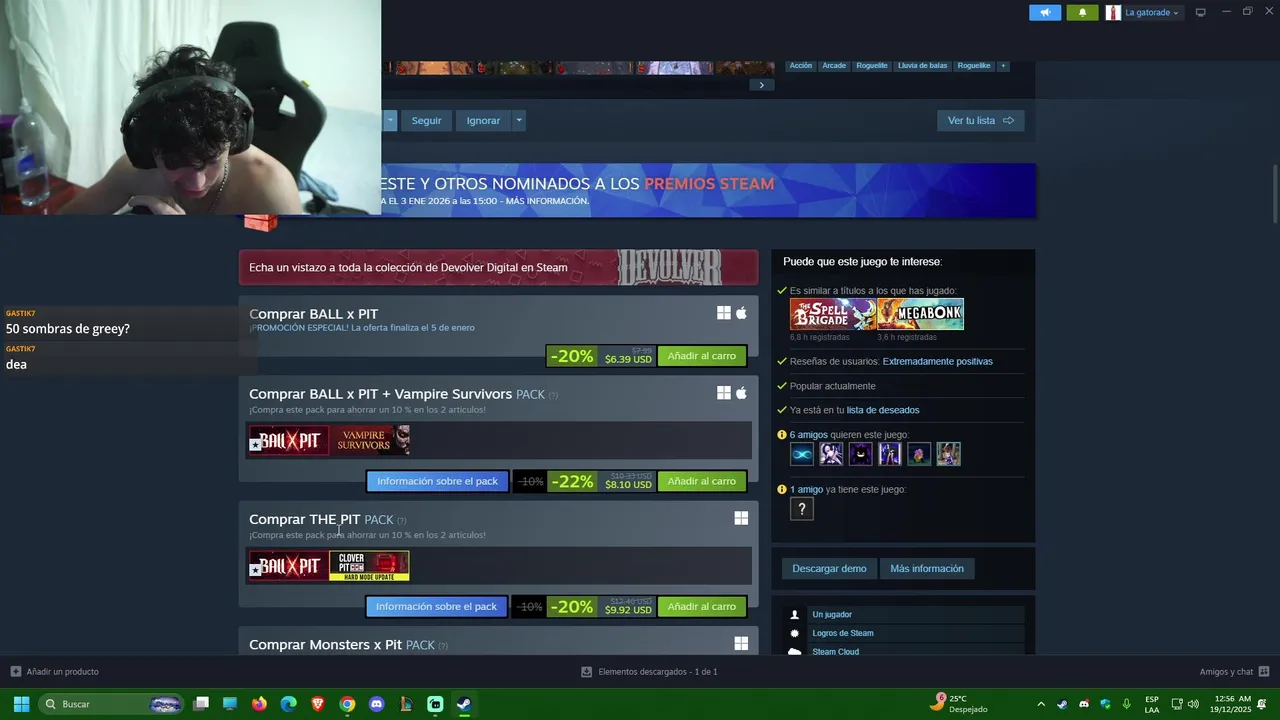Click help mark next to Vampire Survivors PACK

[553, 395]
